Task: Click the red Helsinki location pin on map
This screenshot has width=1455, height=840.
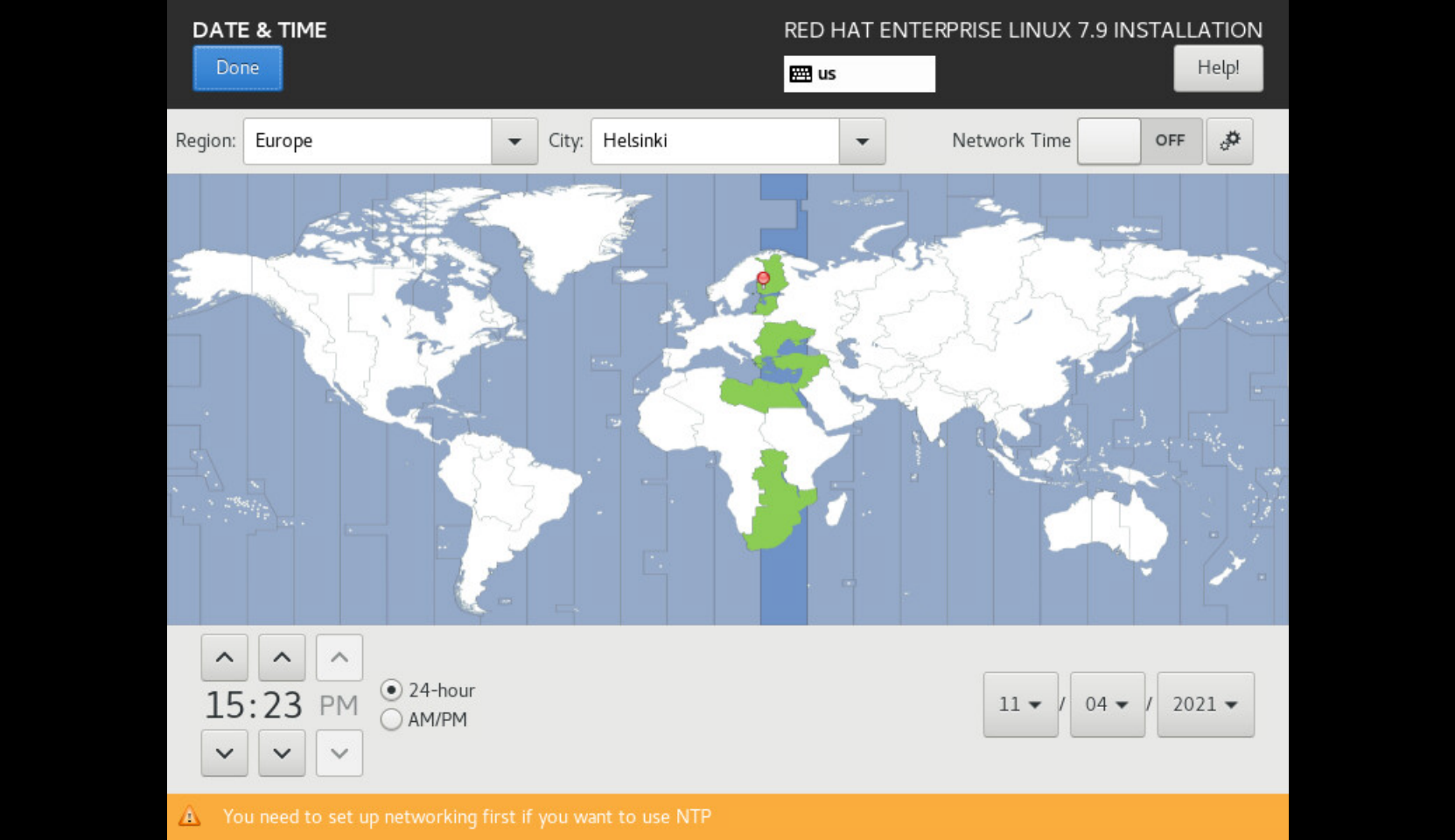Action: (763, 279)
